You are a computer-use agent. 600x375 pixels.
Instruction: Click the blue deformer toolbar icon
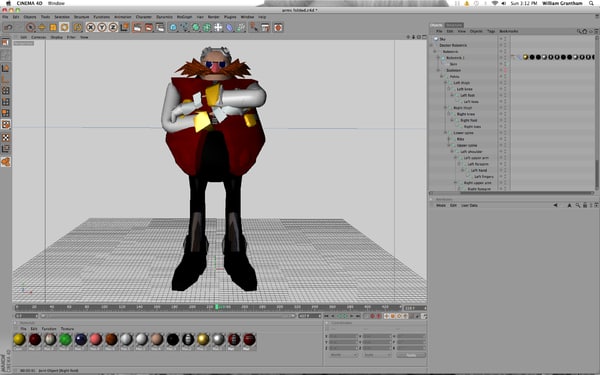click(229, 27)
